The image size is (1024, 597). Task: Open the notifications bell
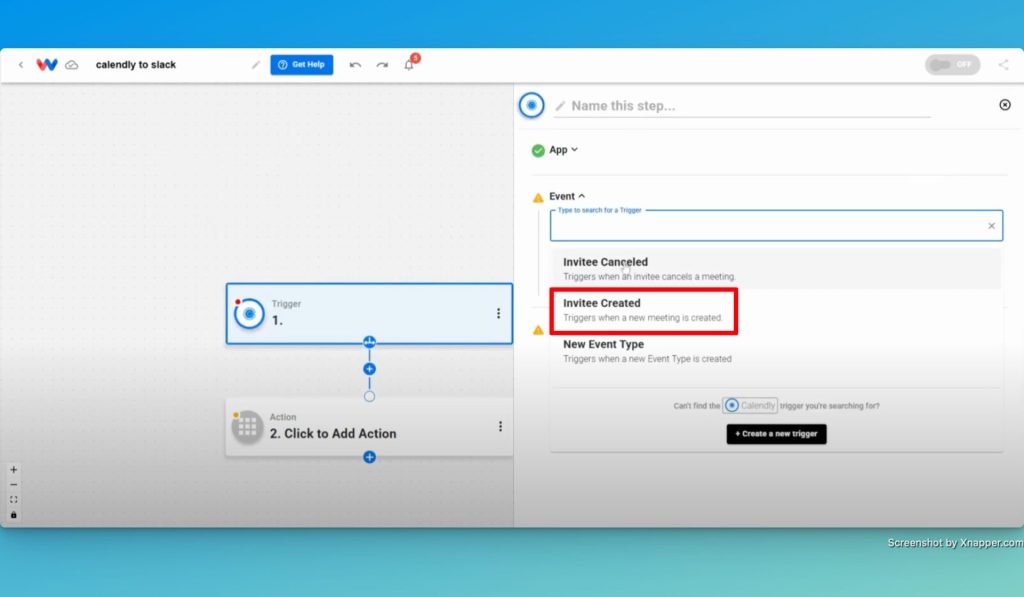(409, 65)
